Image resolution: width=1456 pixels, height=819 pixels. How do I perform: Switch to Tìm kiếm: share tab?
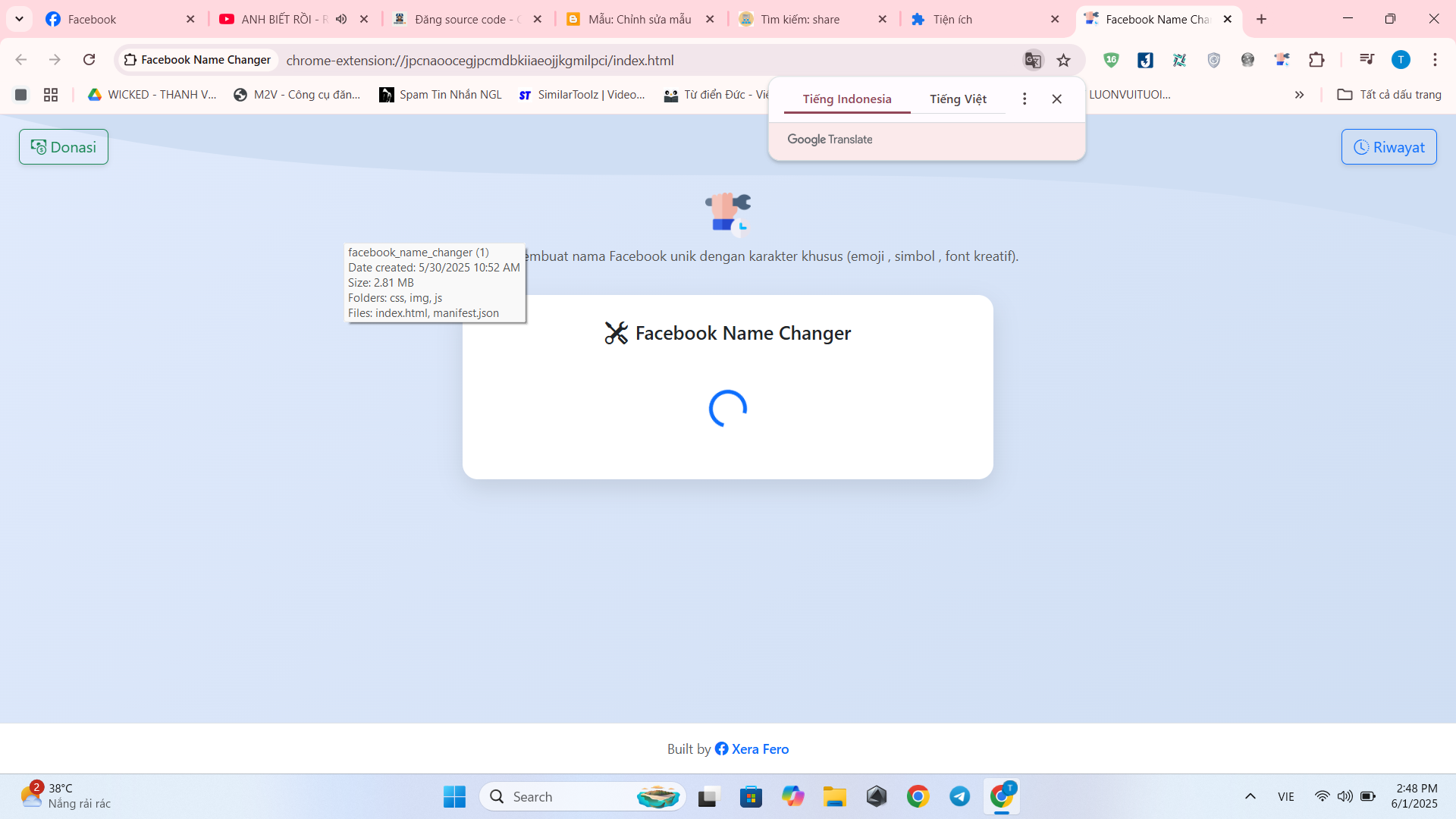pos(800,19)
